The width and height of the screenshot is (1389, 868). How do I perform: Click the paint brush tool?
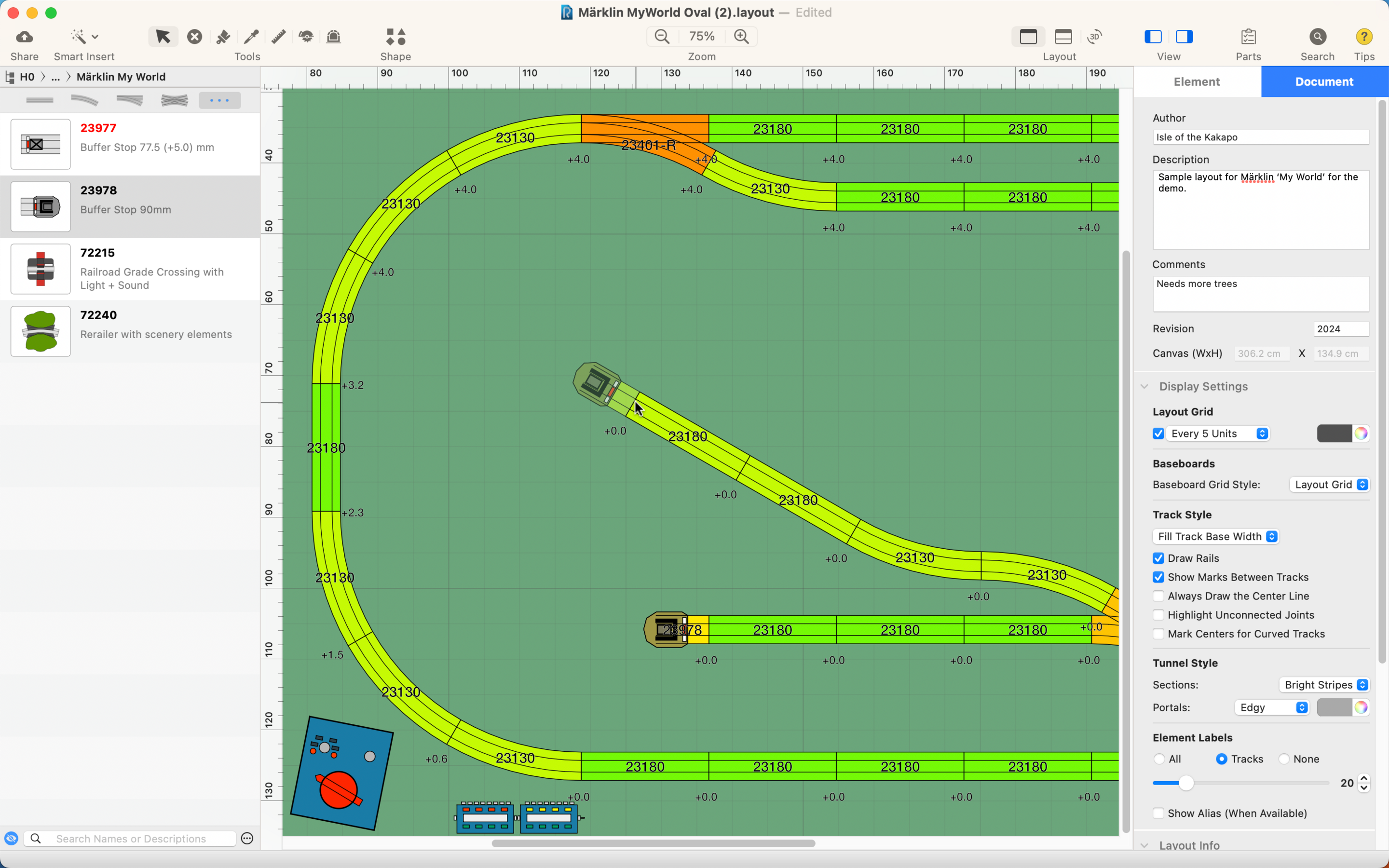[223, 37]
